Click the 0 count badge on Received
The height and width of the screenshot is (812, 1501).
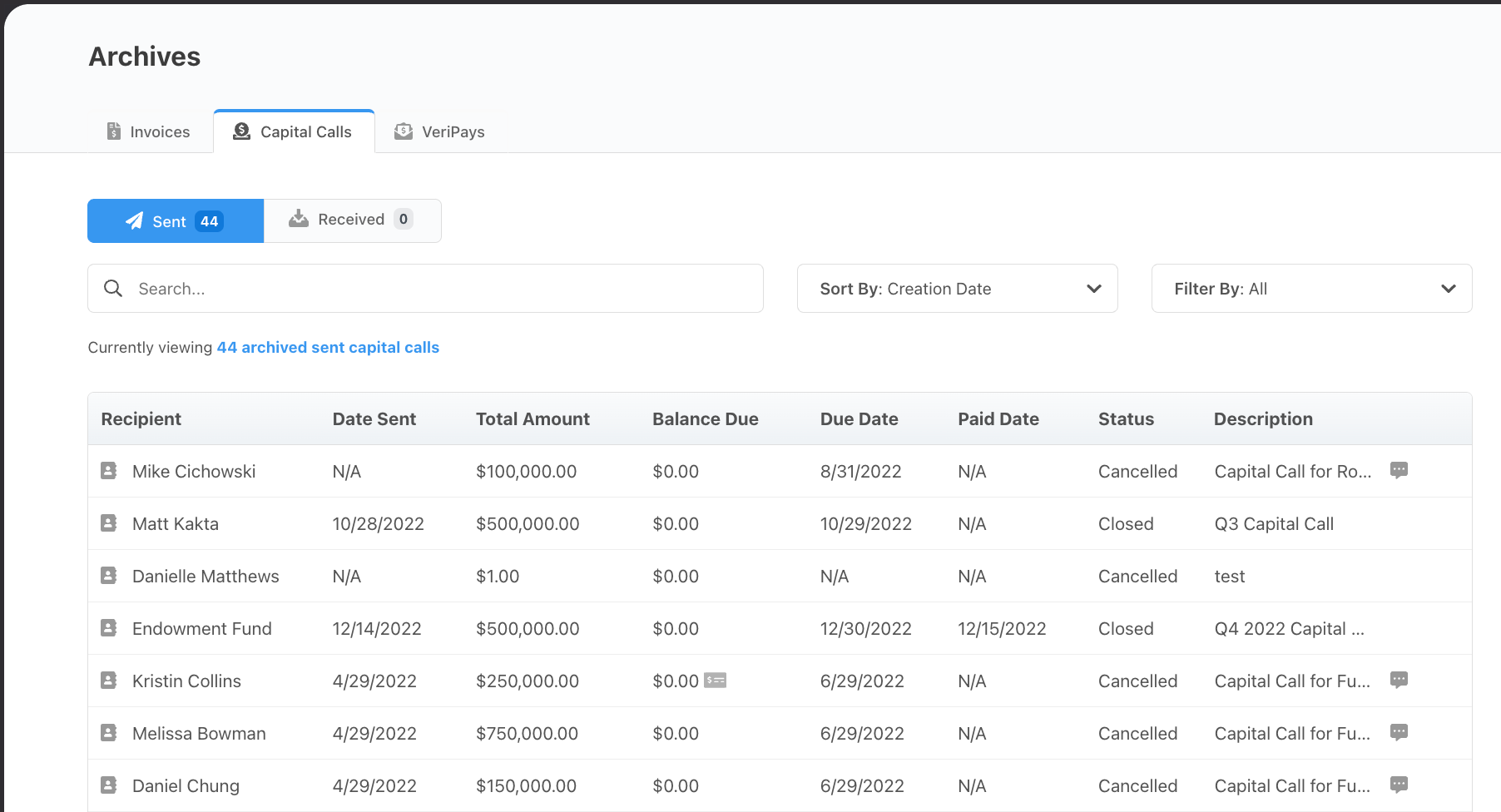tap(404, 219)
